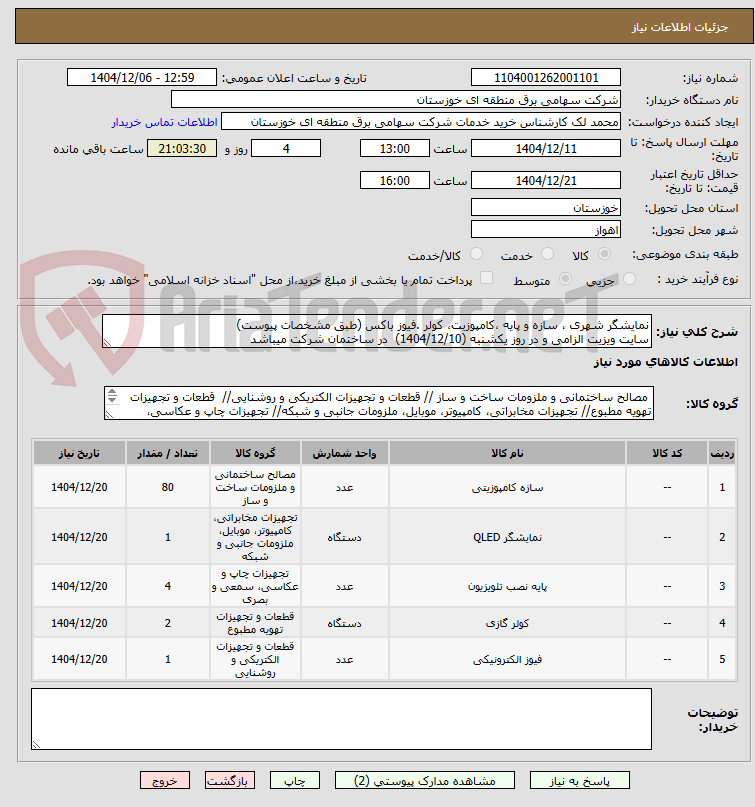
Task: Click the remaining time field 21:03:30
Action: click(182, 149)
